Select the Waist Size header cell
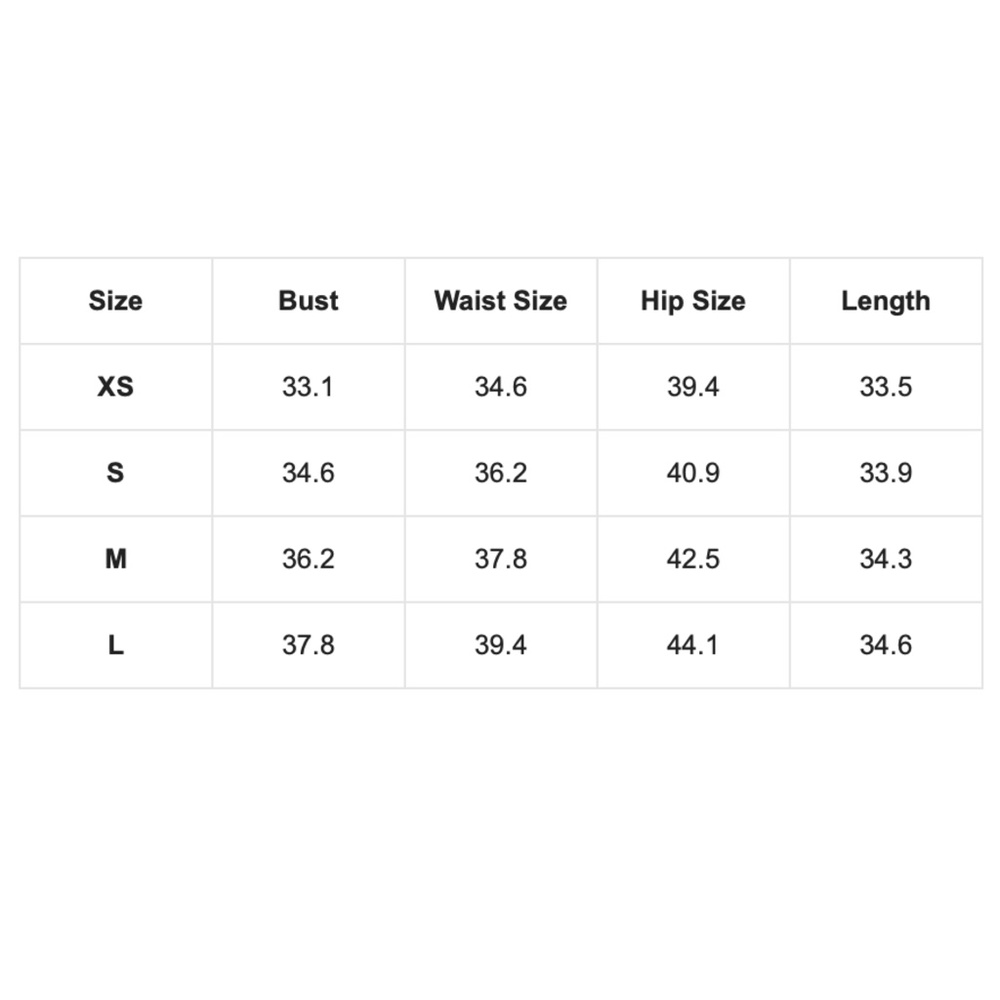This screenshot has width=1000, height=1000. coord(500,301)
